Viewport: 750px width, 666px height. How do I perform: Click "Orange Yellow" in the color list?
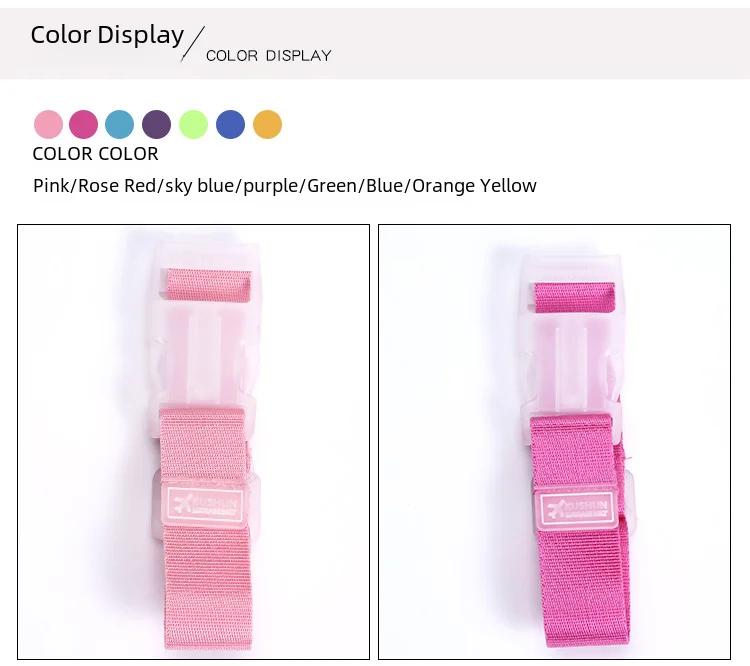click(474, 186)
